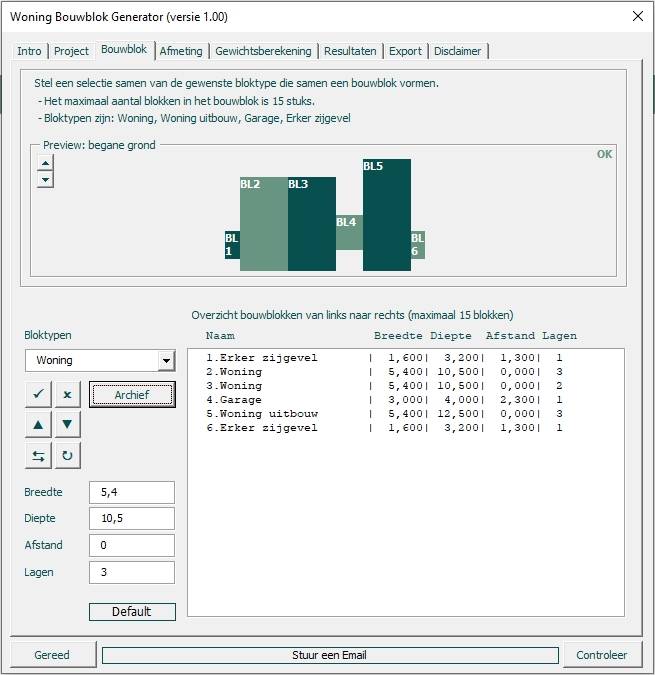Open the Gewichtsberekening tab
The width and height of the screenshot is (655, 675).
(263, 51)
